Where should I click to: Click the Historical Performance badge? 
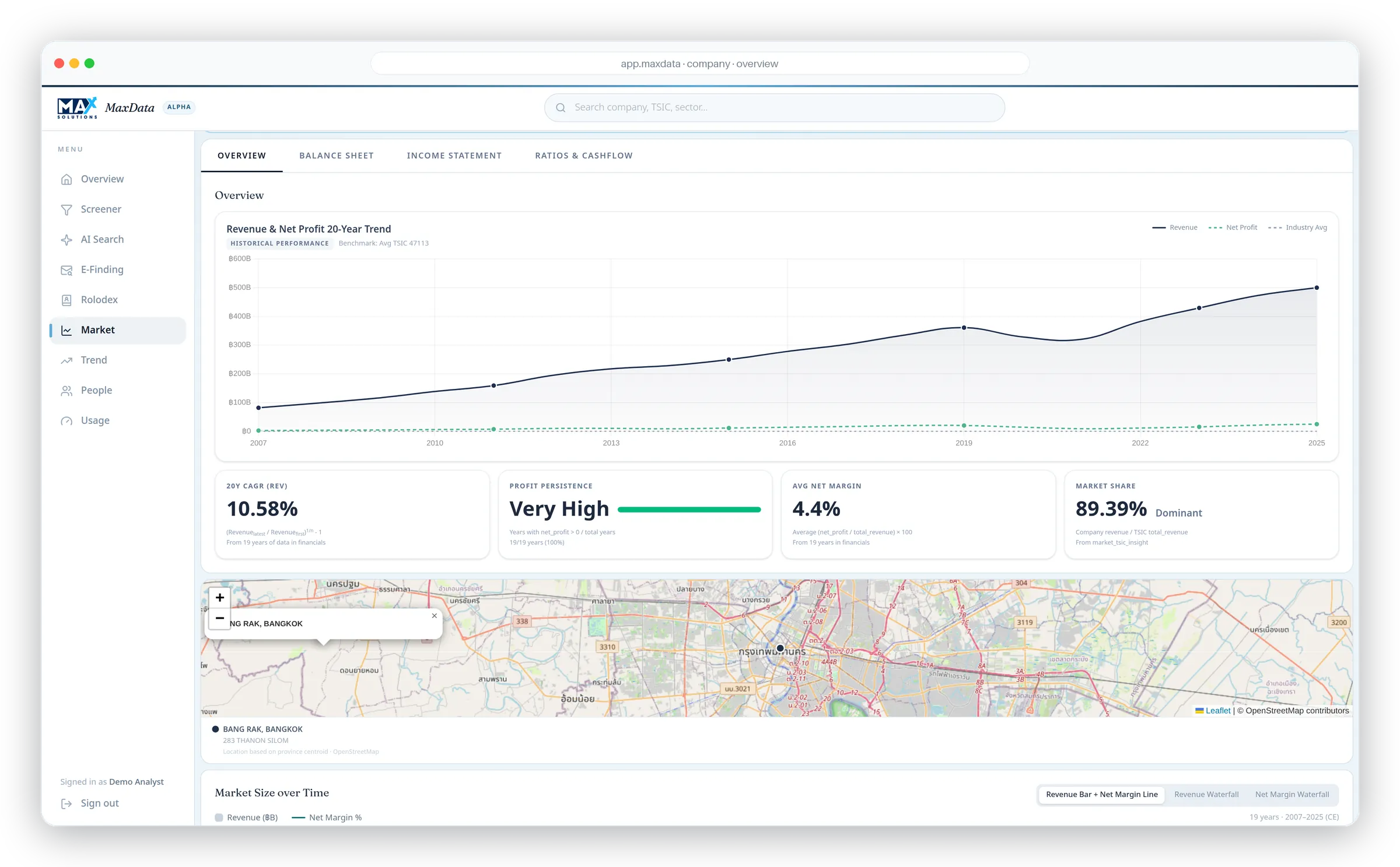click(x=279, y=244)
